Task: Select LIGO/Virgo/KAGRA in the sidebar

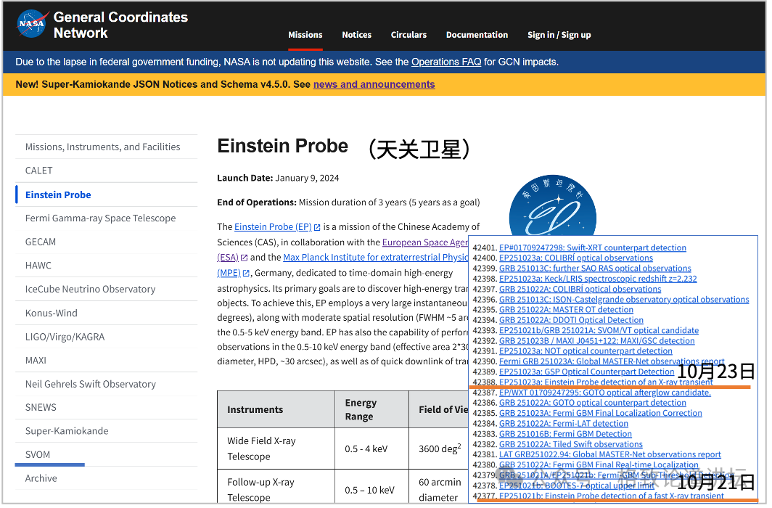Action: click(x=107, y=338)
